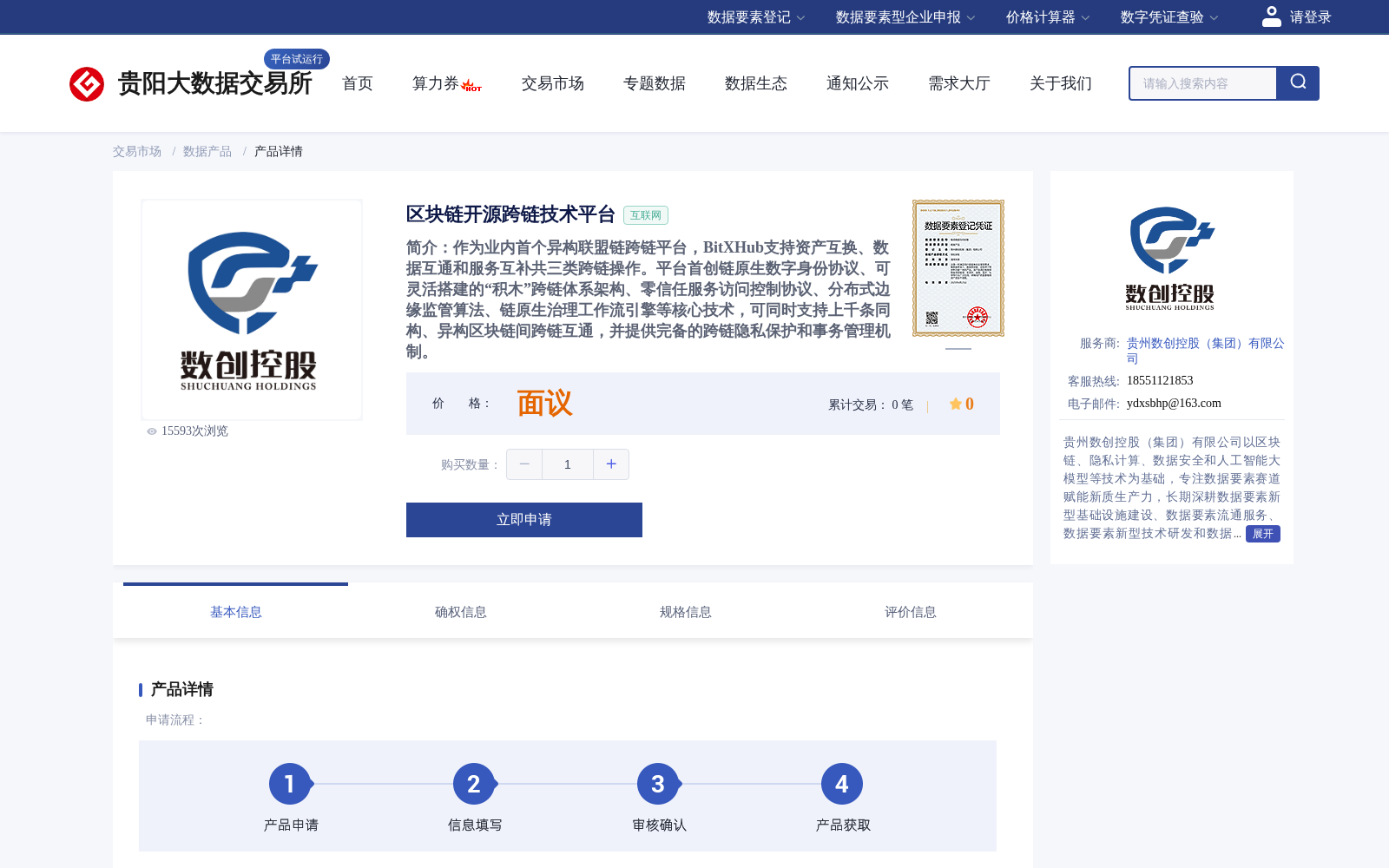
Task: Click the 产品详情 section heading
Action: (182, 689)
